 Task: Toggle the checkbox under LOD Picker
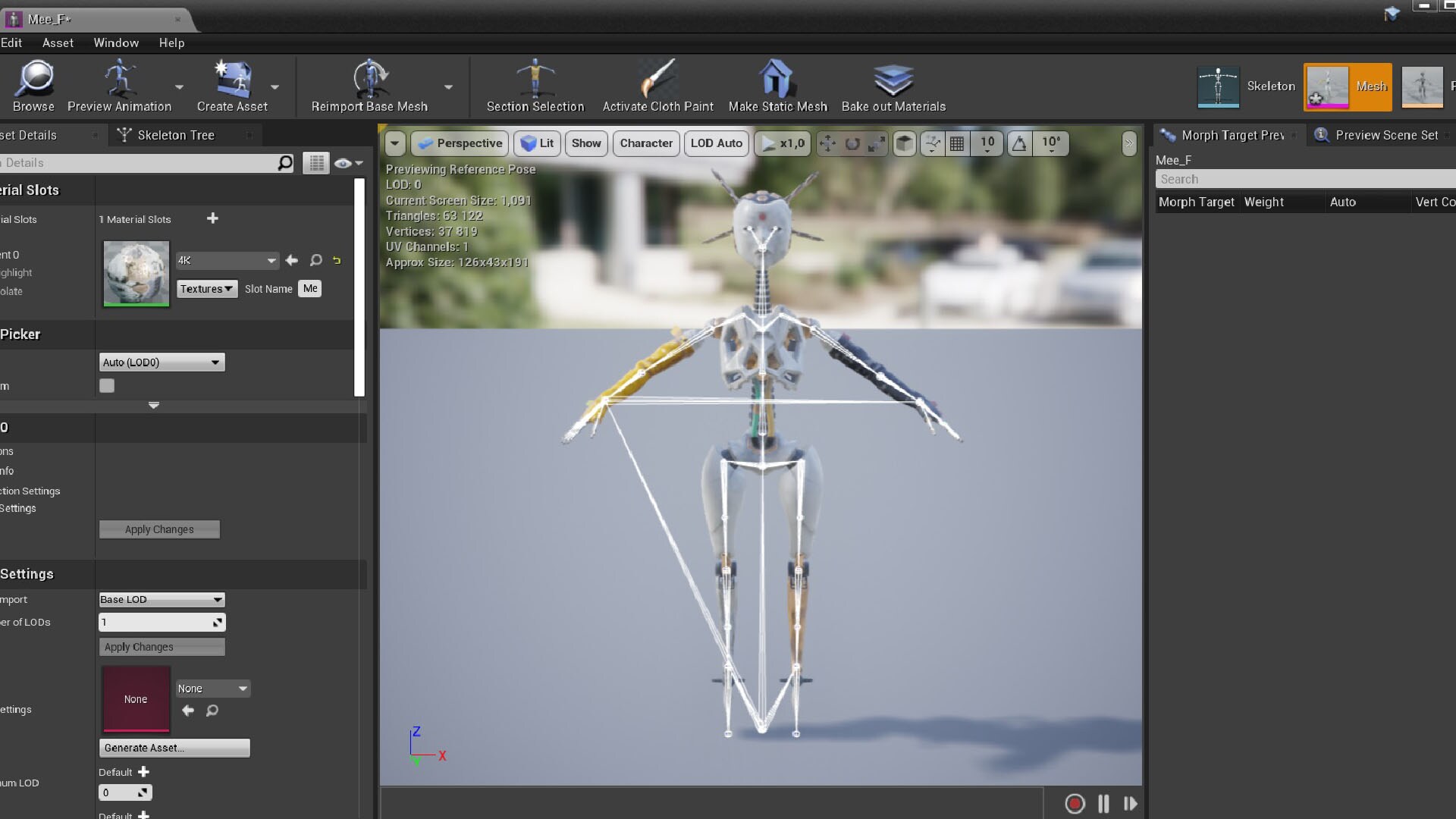coord(107,386)
